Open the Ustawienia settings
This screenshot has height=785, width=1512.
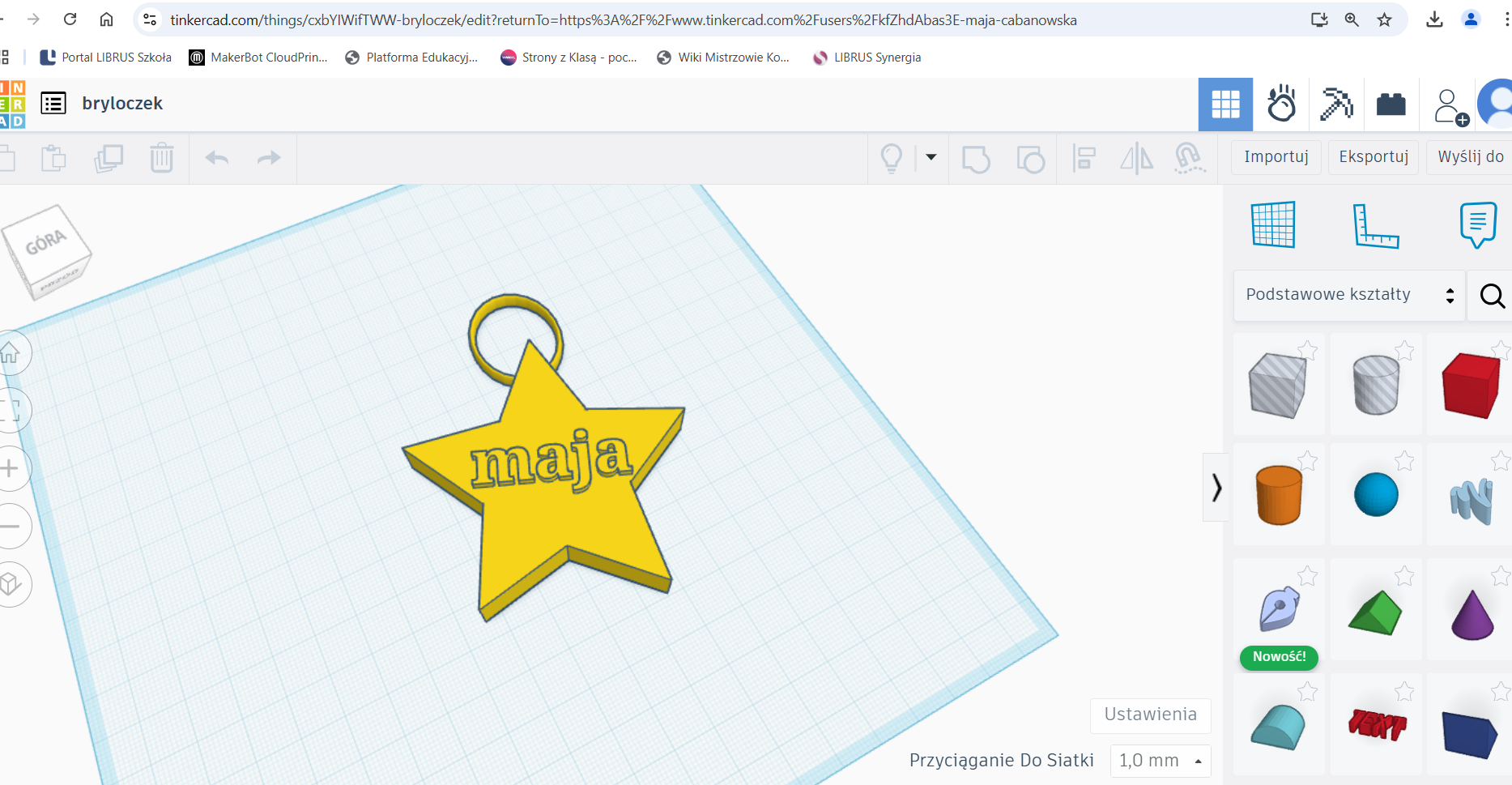1151,715
